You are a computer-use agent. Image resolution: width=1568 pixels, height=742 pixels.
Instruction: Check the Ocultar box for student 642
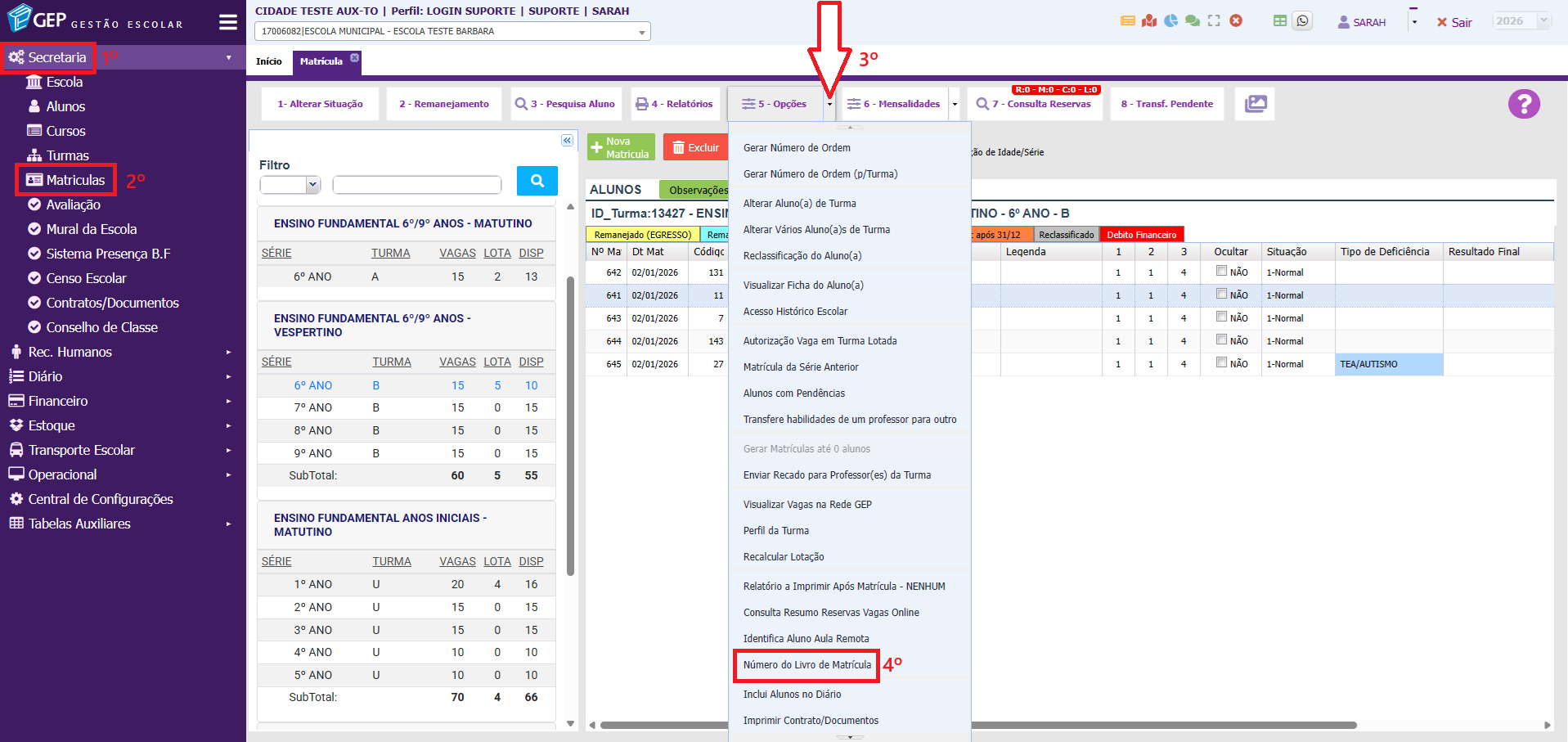tap(1221, 271)
